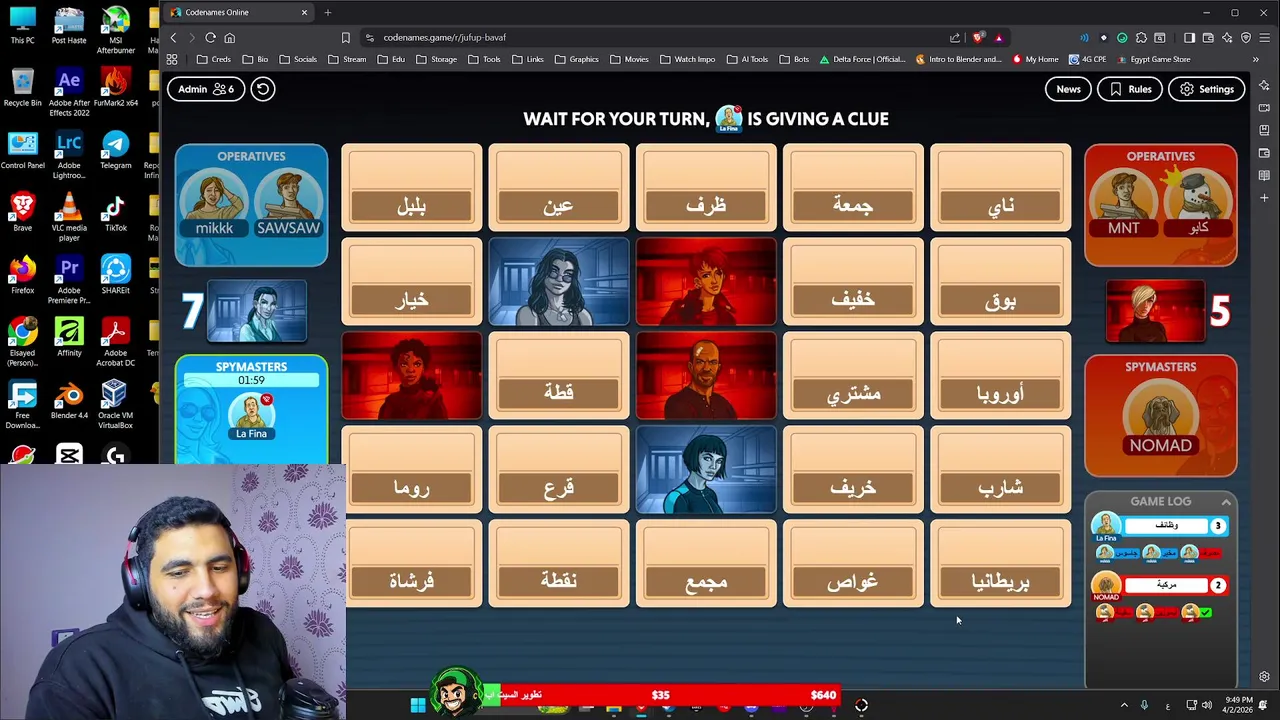
Task: Click the Brave Rewards triangle icon
Action: [x=998, y=38]
